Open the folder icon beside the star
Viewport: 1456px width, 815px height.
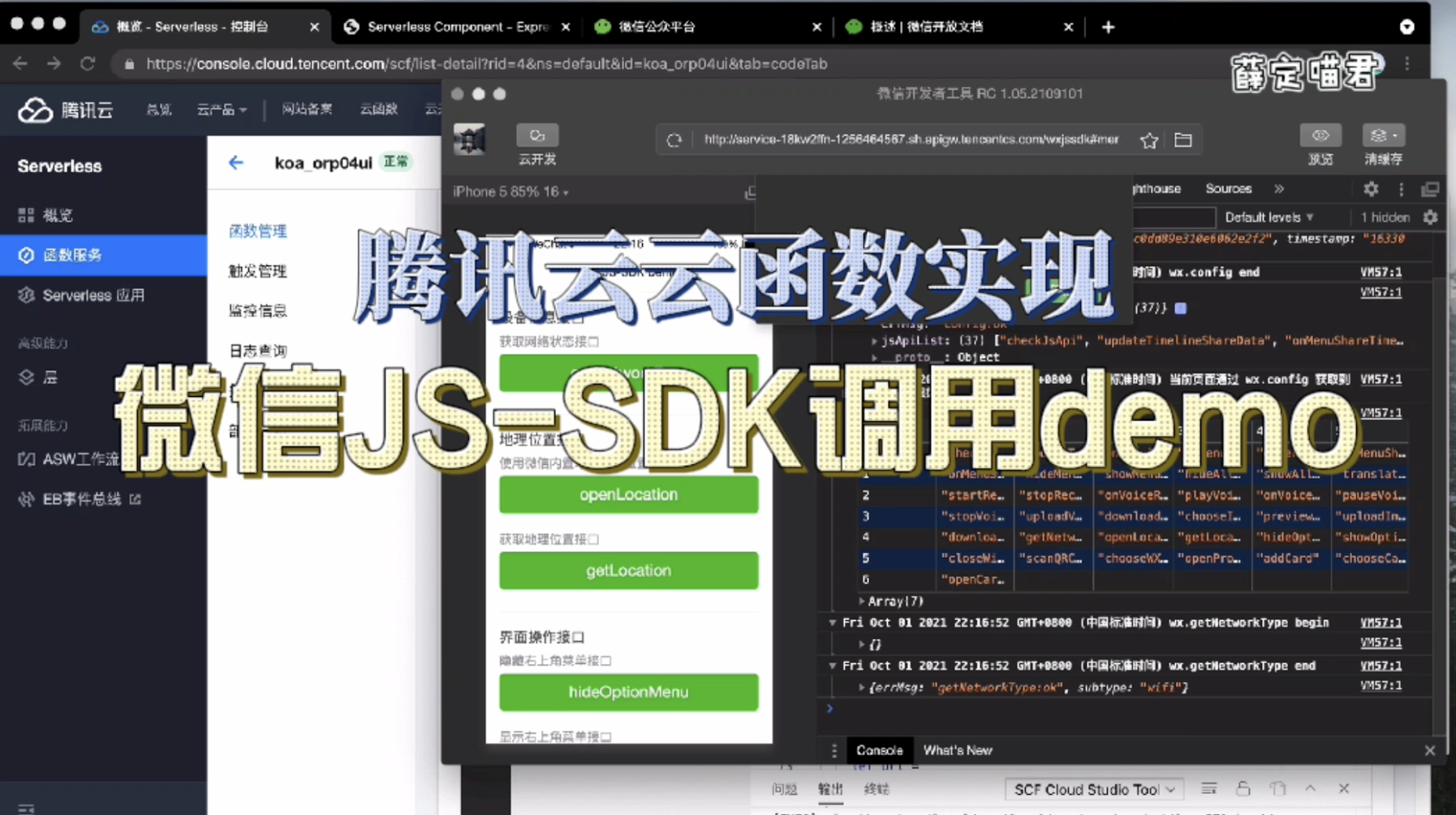[1183, 140]
